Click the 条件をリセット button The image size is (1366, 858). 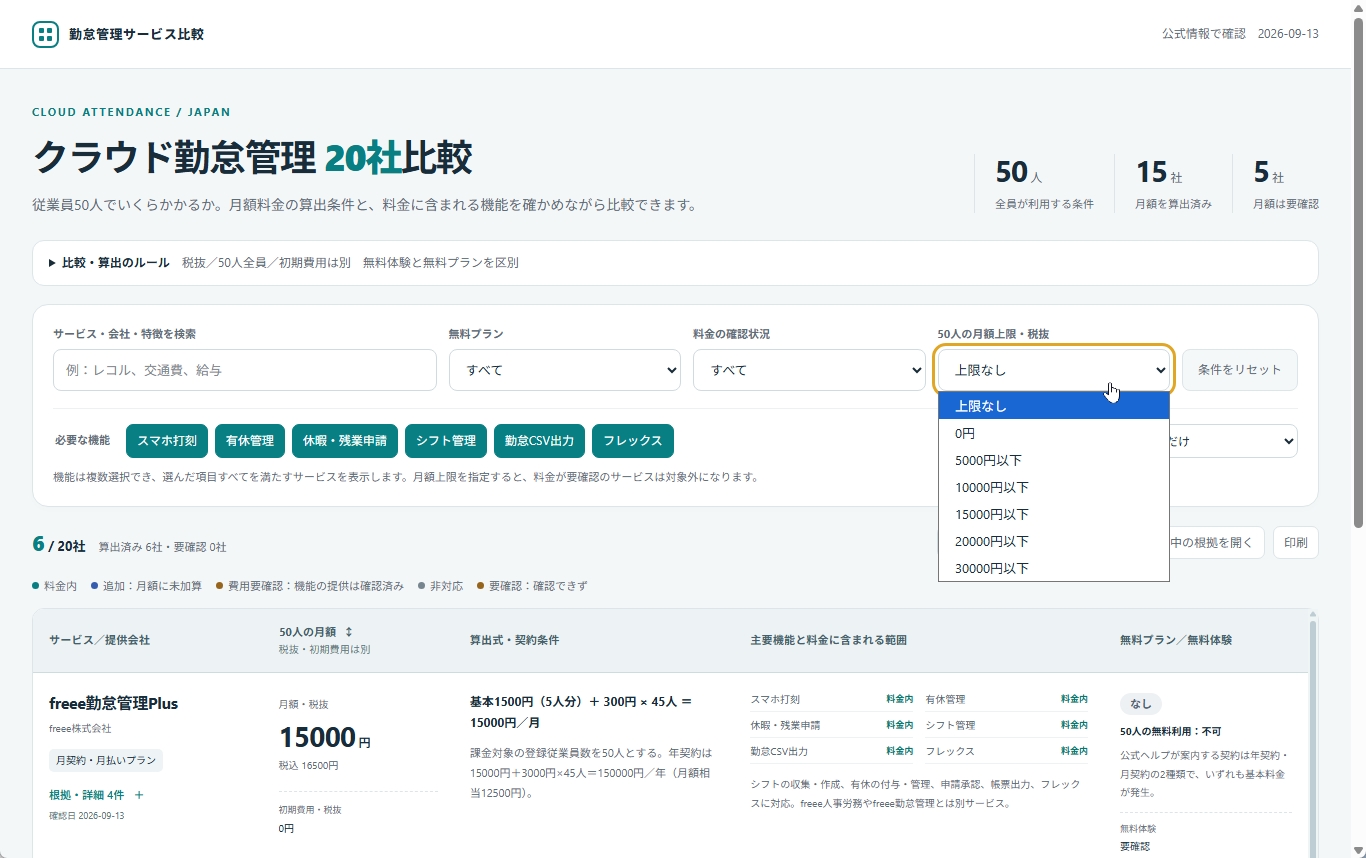(x=1240, y=370)
